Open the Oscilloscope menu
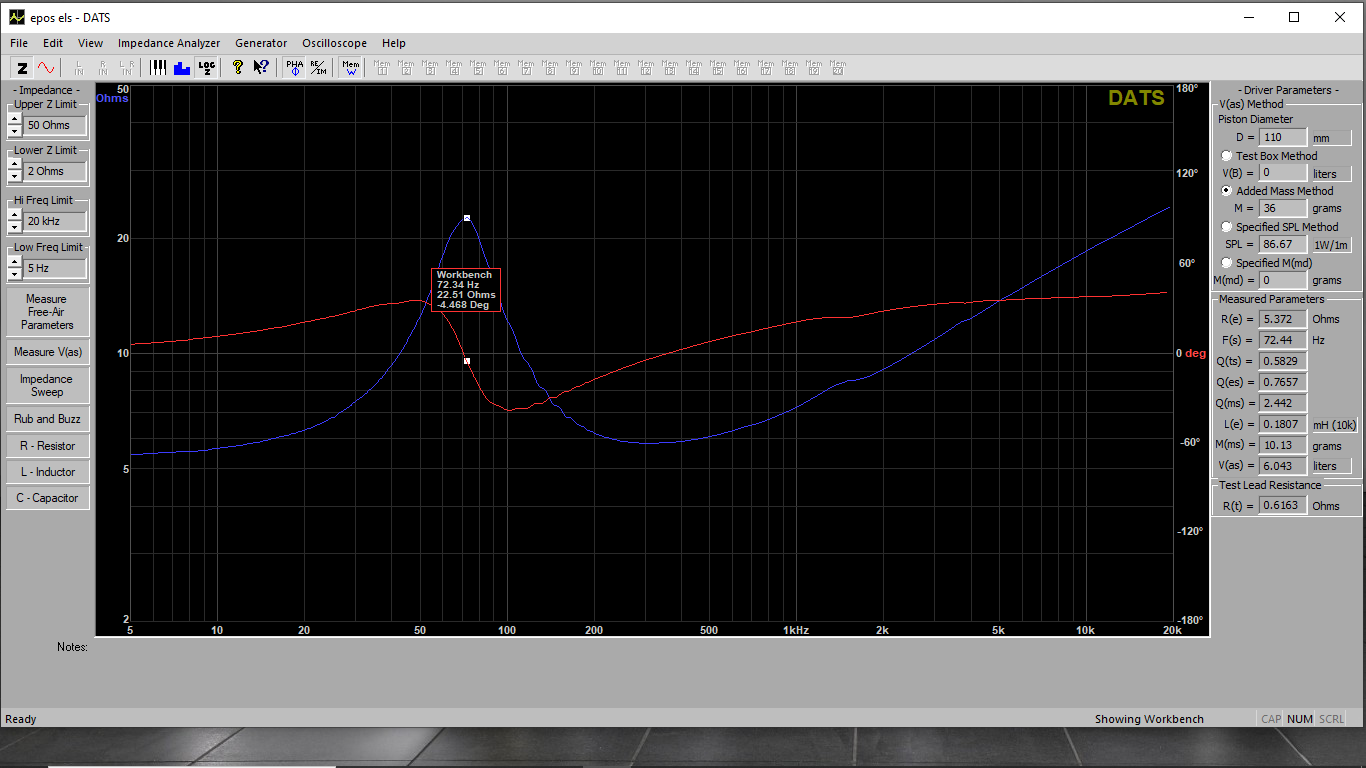This screenshot has height=768, width=1366. point(334,43)
